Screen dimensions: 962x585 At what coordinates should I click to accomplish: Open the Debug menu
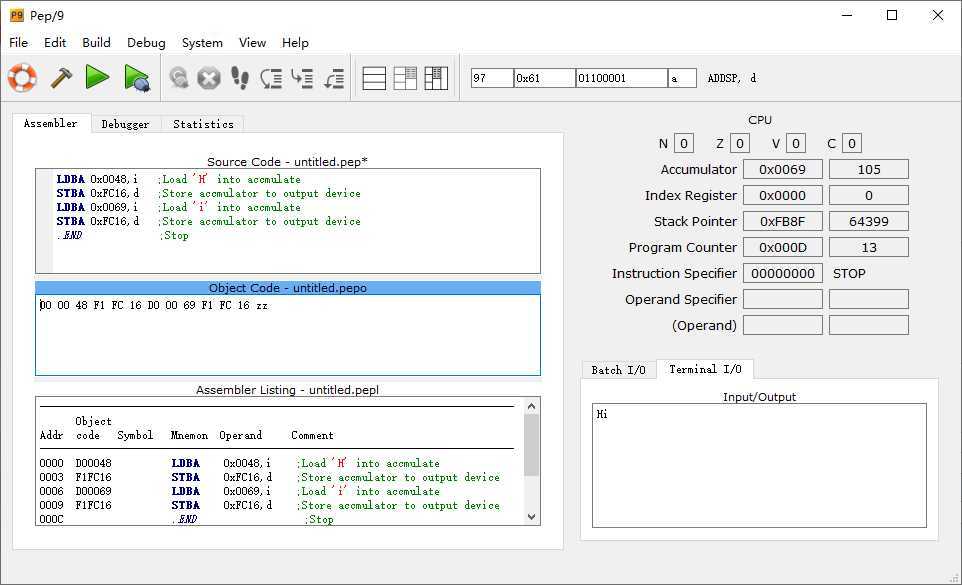[146, 42]
